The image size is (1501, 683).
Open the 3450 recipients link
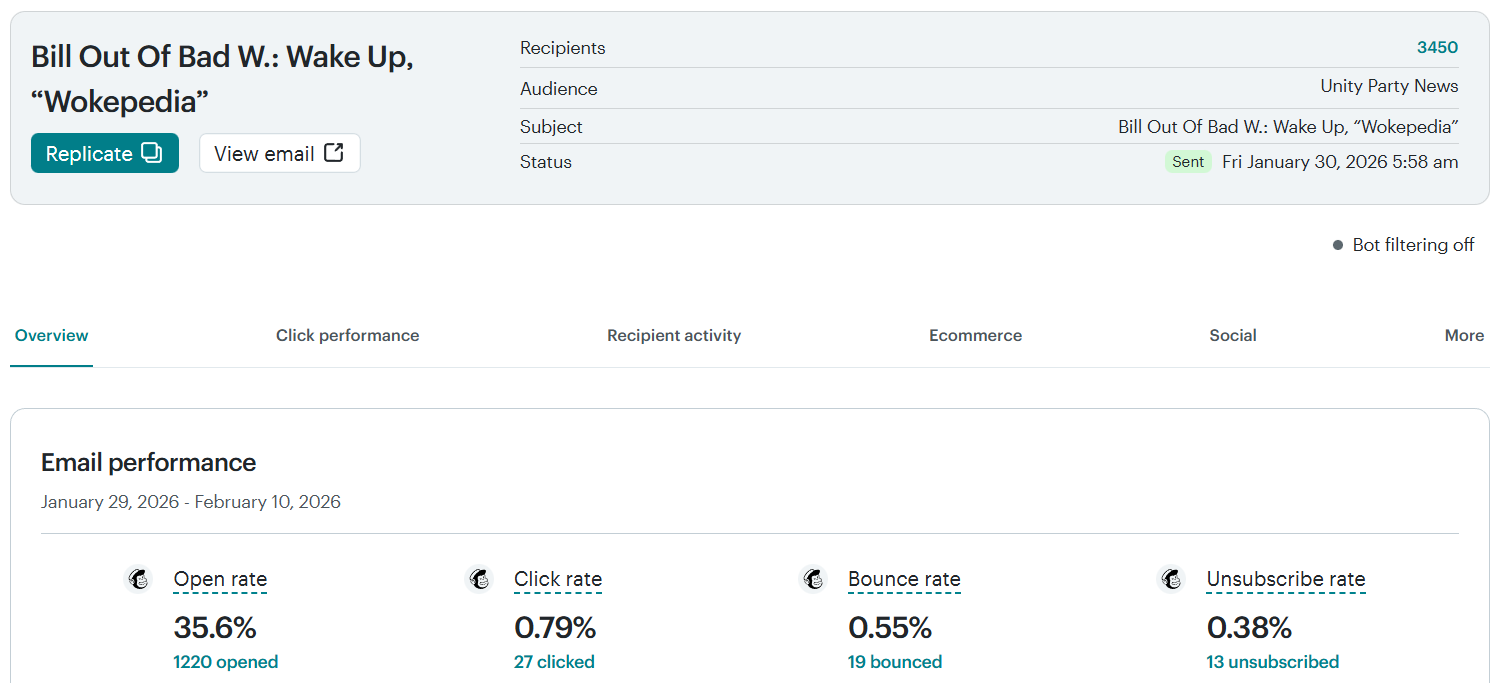pyautogui.click(x=1437, y=48)
